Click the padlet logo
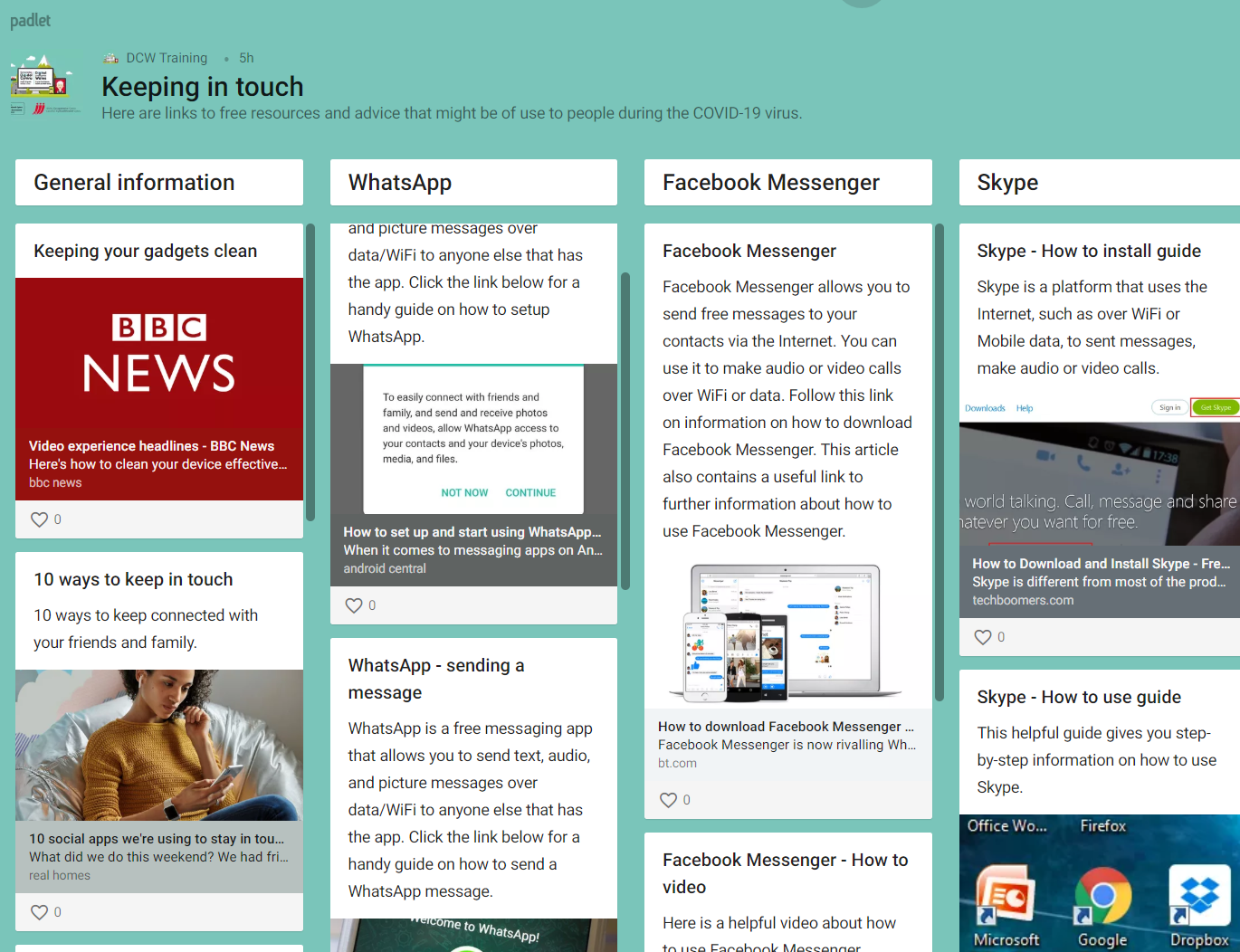1240x952 pixels. [30, 21]
